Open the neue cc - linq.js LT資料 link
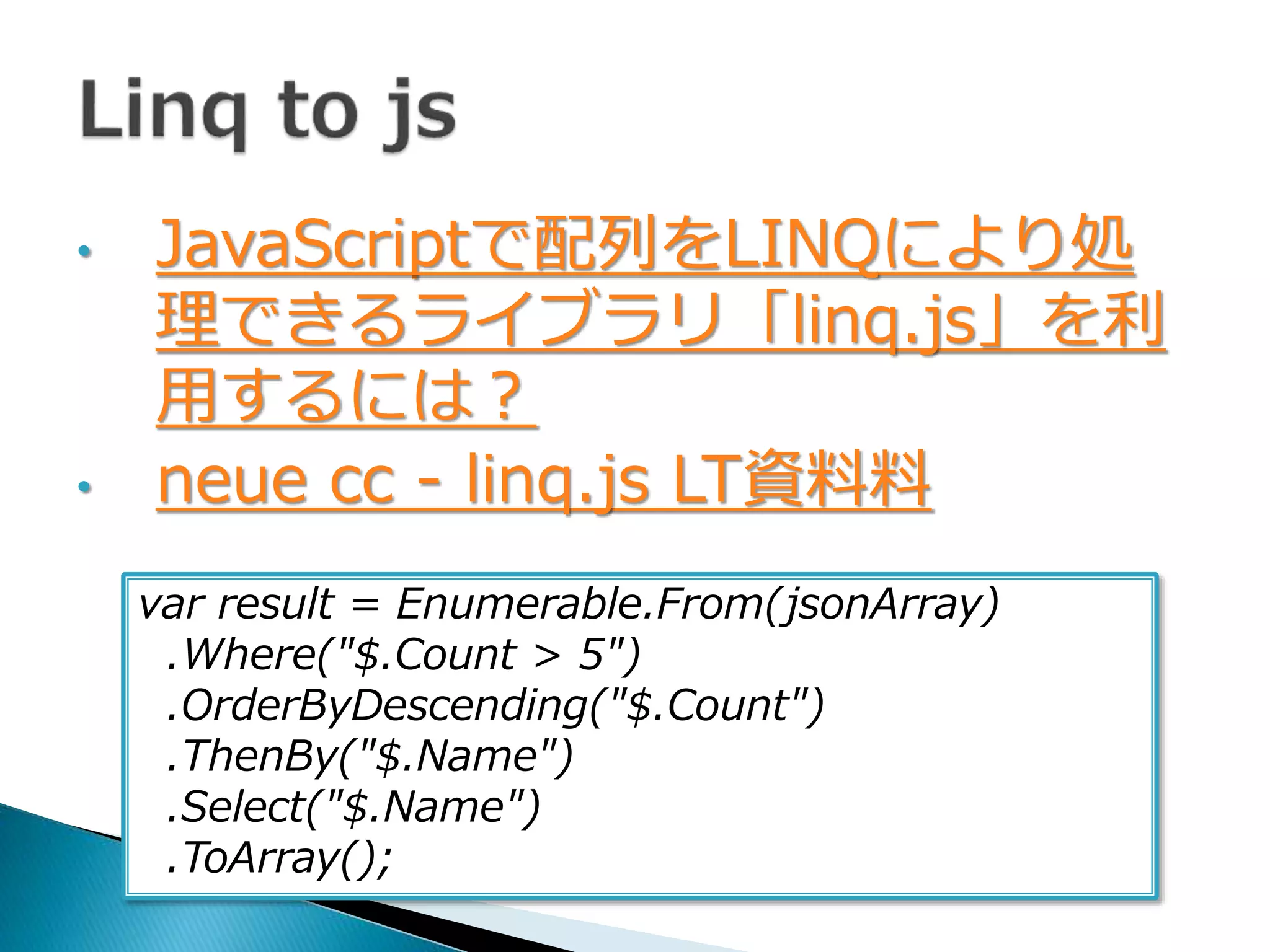 pyautogui.click(x=544, y=482)
